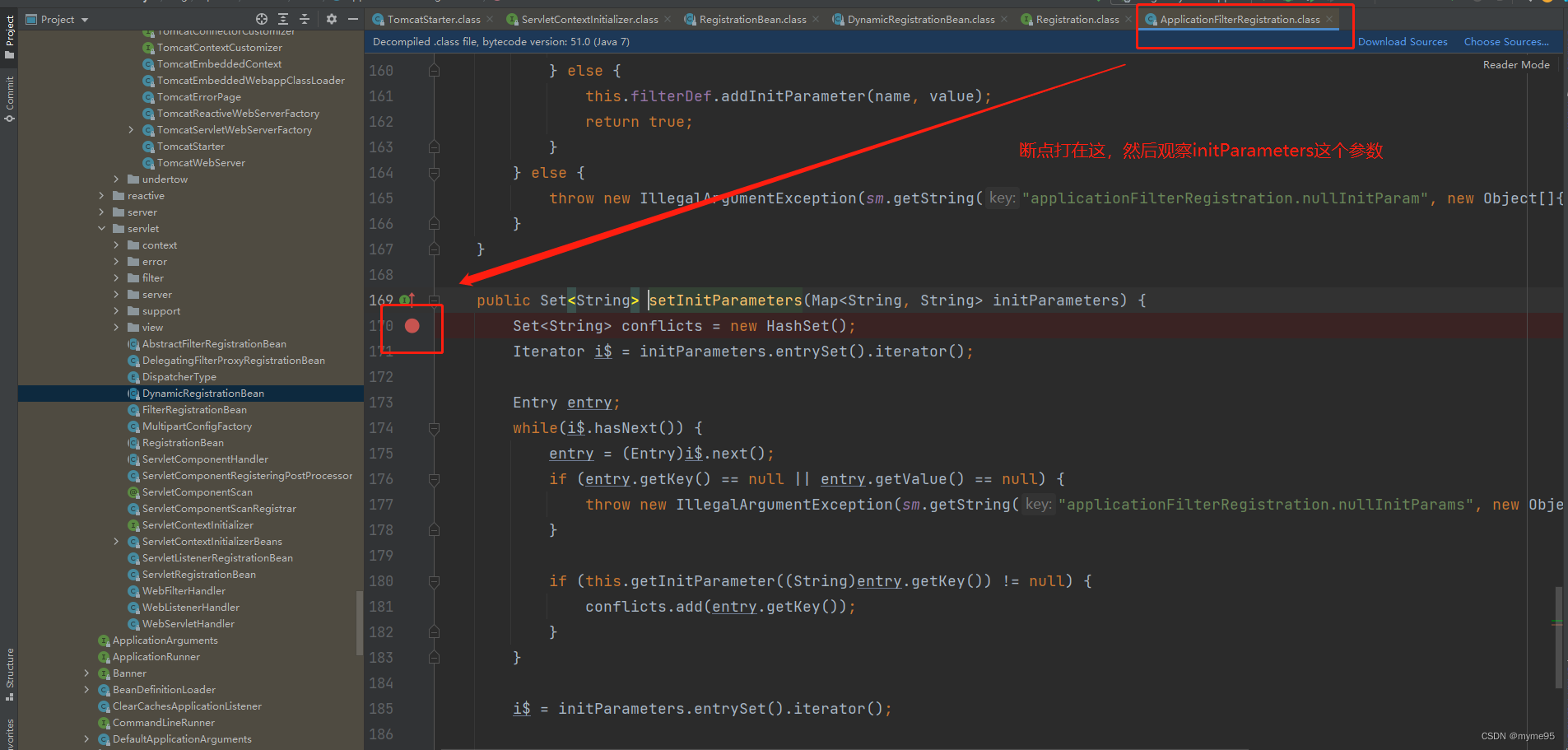Click the Choose Sources button
The height and width of the screenshot is (750, 1568).
[1506, 41]
